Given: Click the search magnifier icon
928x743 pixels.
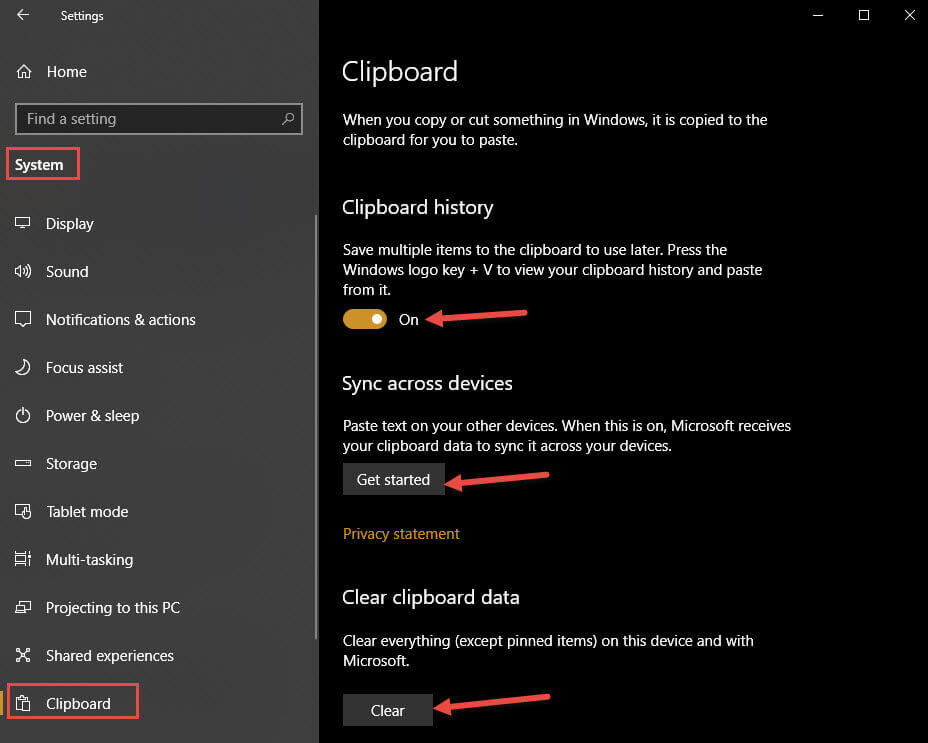Looking at the screenshot, I should click(288, 119).
